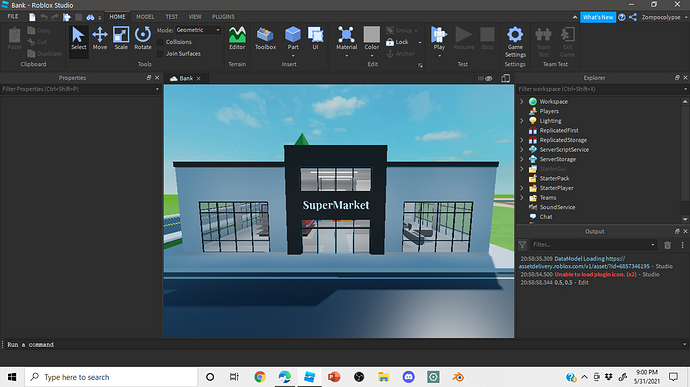Select the Select tool
690x387 pixels.
pyautogui.click(x=79, y=39)
